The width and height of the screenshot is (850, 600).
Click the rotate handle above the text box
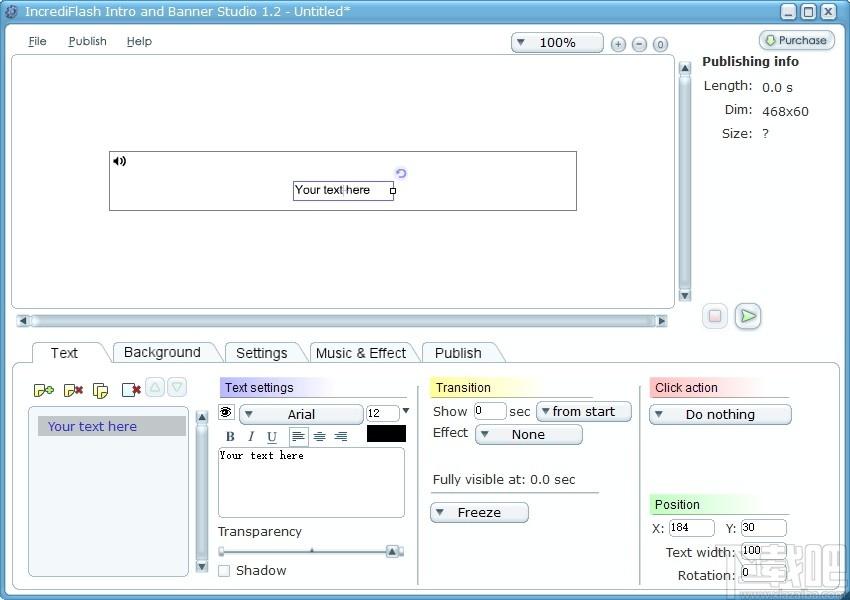click(x=401, y=173)
